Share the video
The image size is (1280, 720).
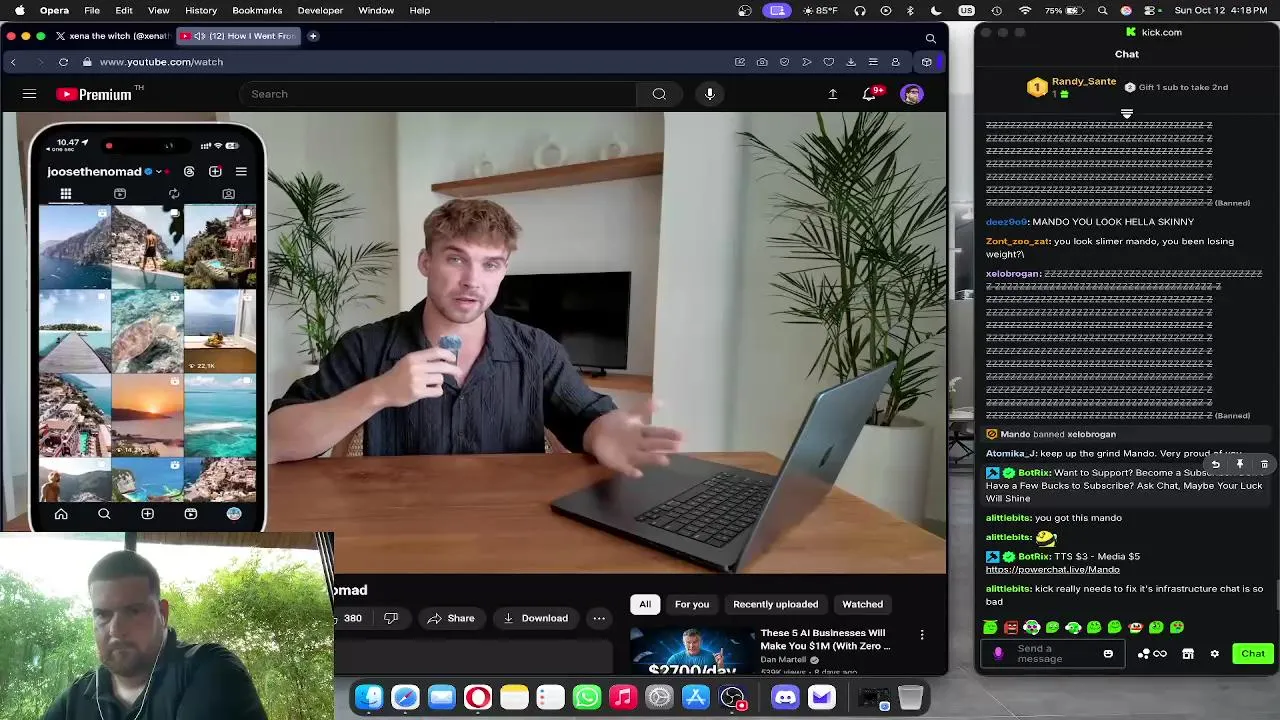pyautogui.click(x=451, y=618)
